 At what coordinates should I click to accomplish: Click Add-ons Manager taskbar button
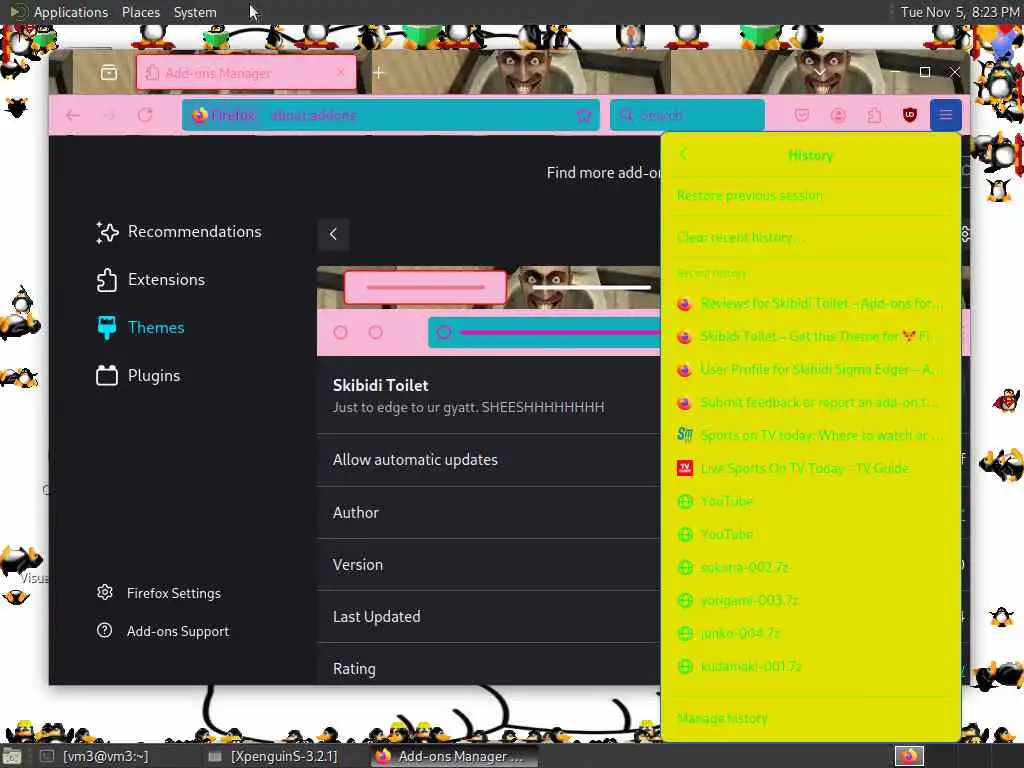click(x=454, y=756)
